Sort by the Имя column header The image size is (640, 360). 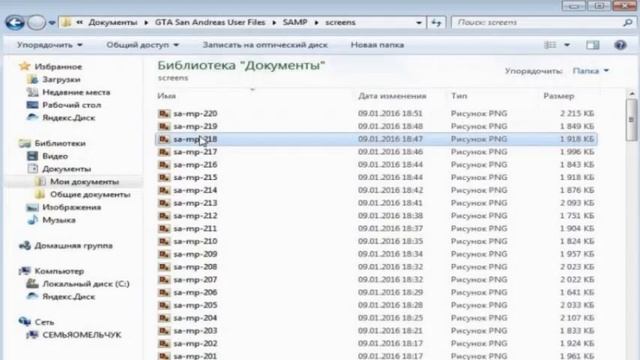point(167,96)
